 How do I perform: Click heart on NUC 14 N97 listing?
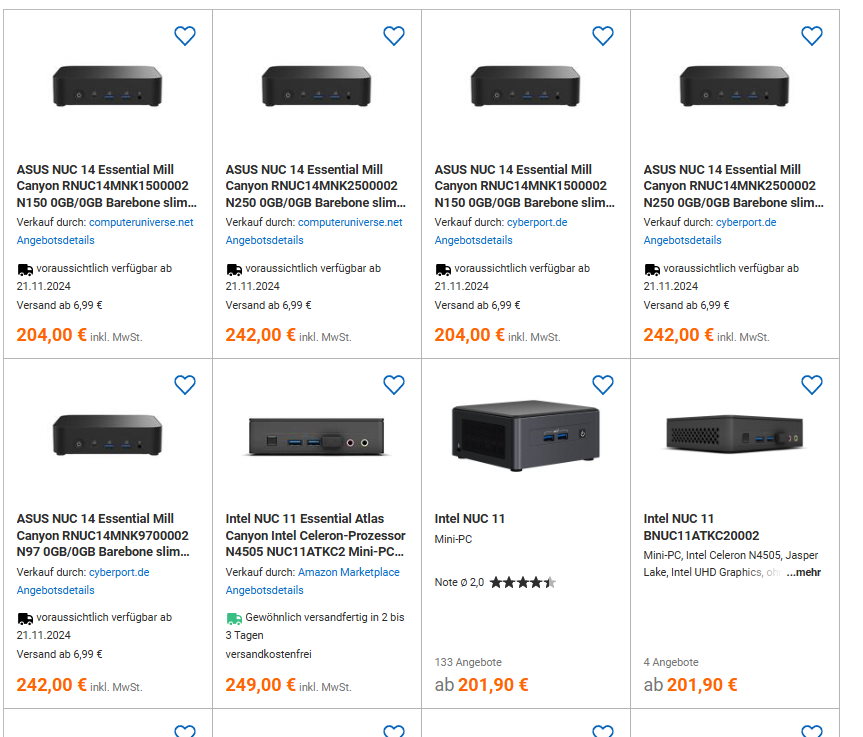pos(185,385)
